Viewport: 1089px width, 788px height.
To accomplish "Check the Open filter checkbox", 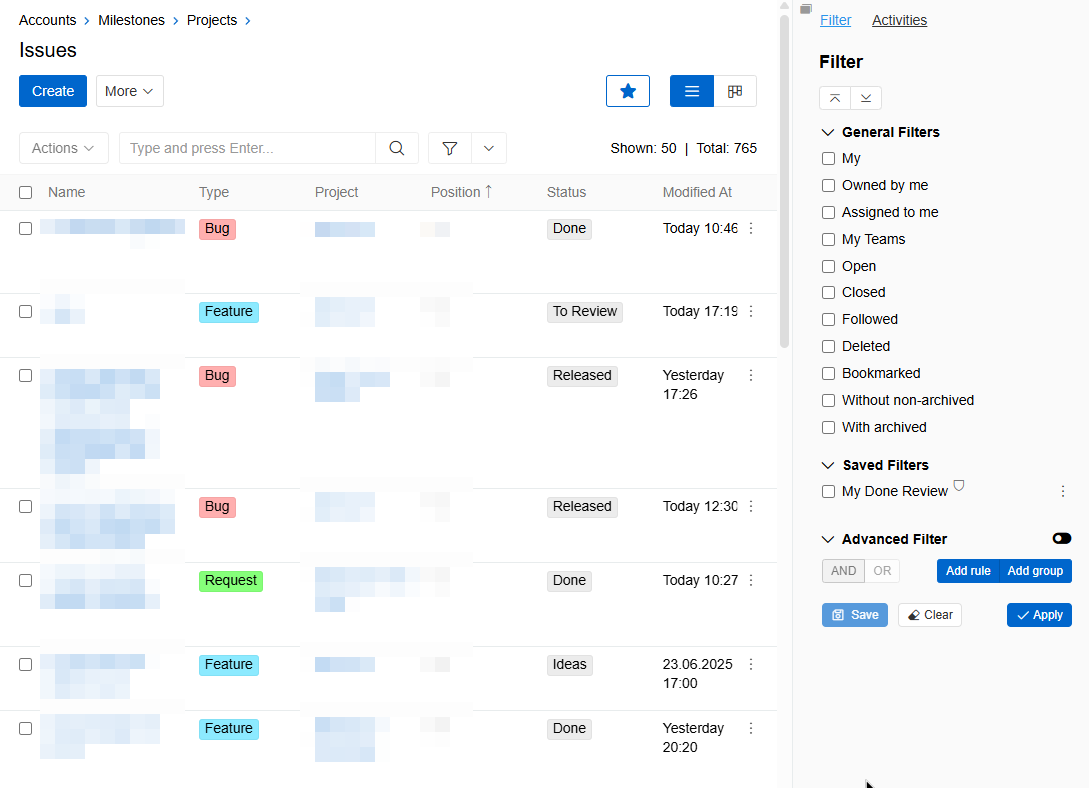I will pos(828,267).
